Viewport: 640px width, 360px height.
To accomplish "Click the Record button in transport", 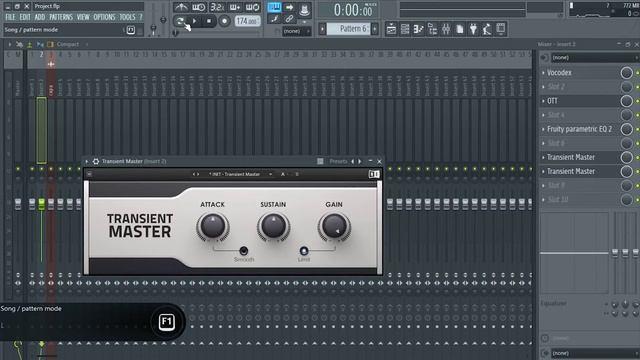I will pos(224,21).
